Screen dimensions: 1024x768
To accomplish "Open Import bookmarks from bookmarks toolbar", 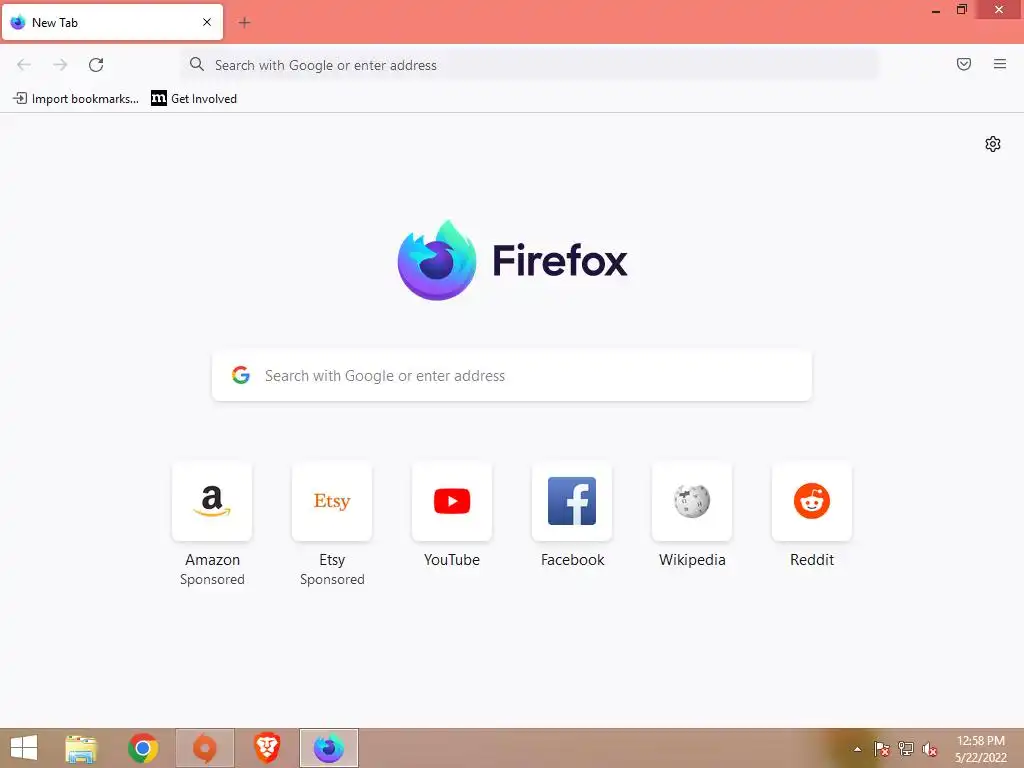I will pyautogui.click(x=76, y=99).
